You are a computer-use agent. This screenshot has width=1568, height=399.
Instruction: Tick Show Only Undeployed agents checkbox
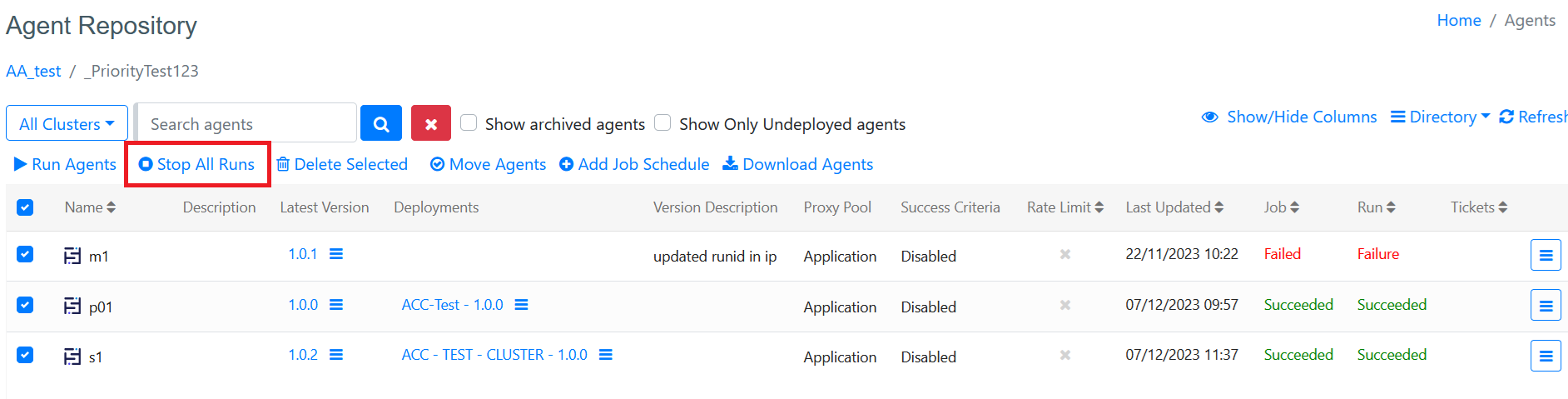coord(662,122)
